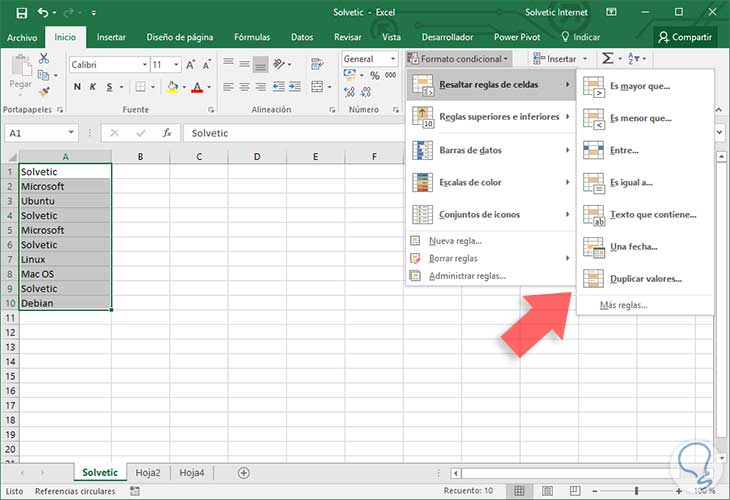The image size is (730, 500).
Task: Click the AutoSum sigma icon
Action: tap(607, 59)
